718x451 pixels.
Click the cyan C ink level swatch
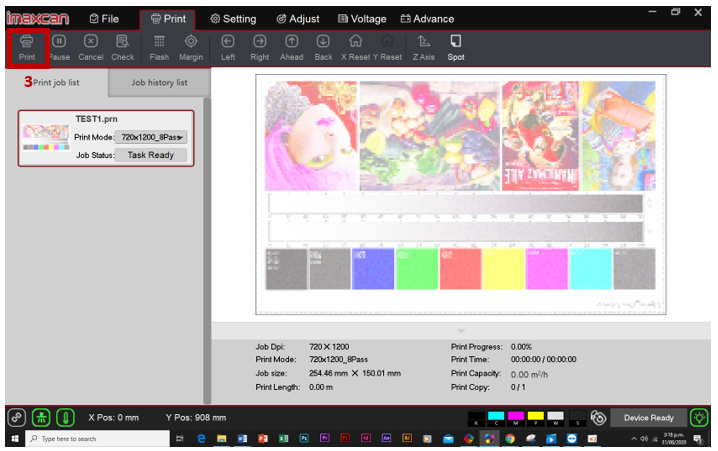tap(496, 418)
